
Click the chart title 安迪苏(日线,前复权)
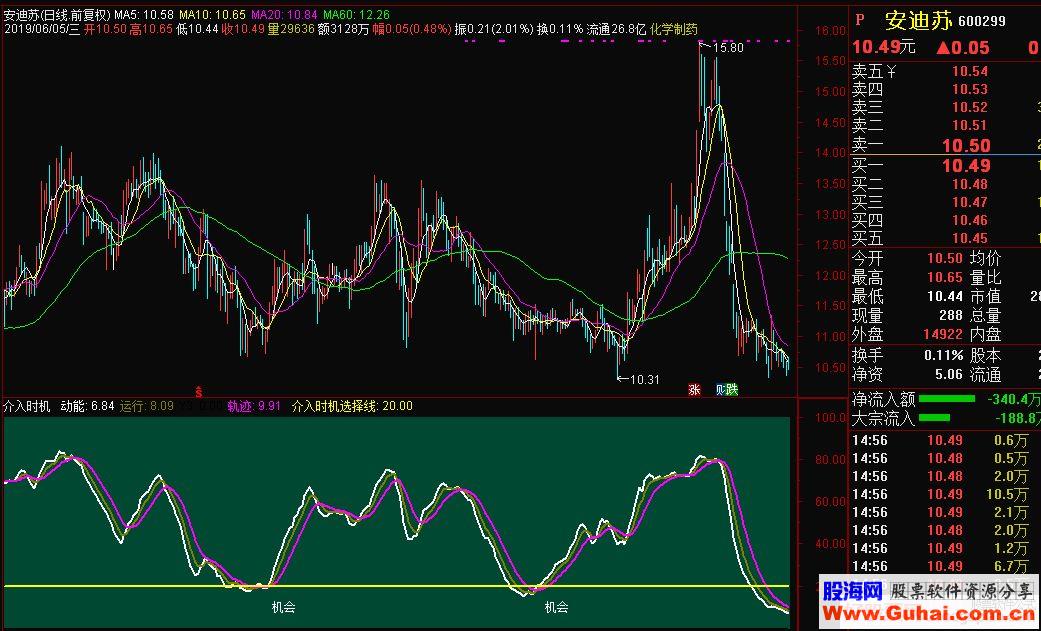[58, 15]
